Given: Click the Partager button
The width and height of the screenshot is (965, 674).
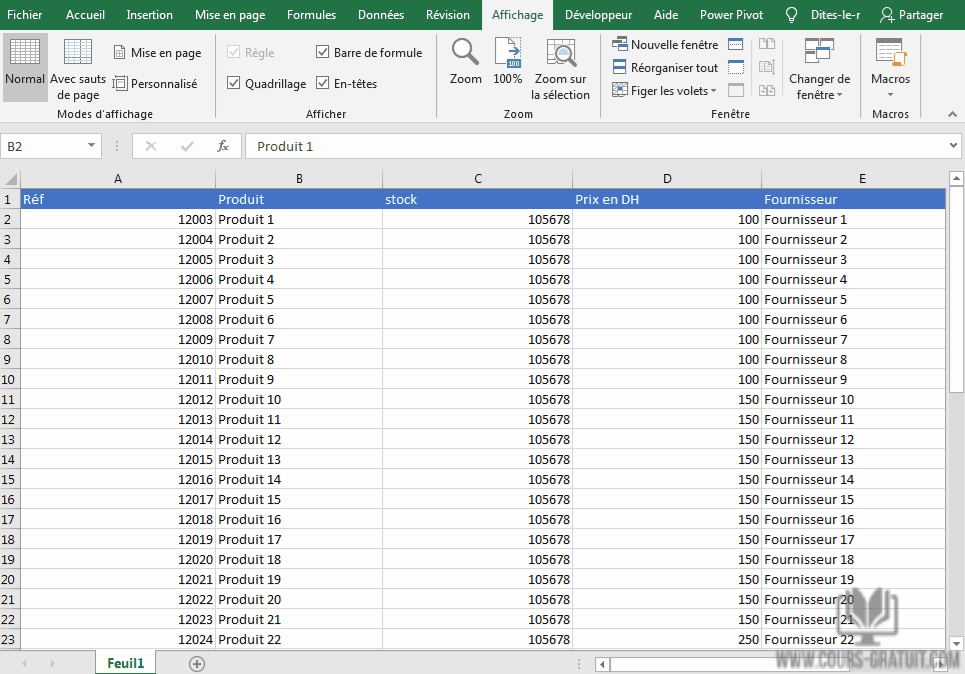Looking at the screenshot, I should coord(910,15).
